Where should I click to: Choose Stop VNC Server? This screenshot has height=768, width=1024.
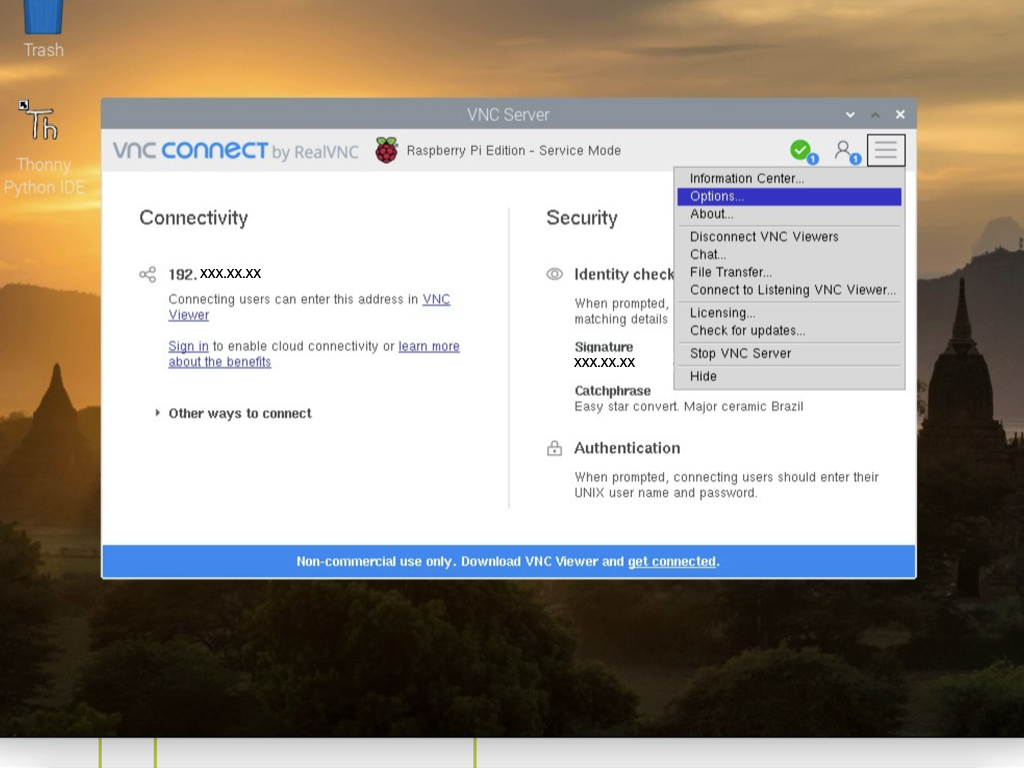[x=789, y=353]
